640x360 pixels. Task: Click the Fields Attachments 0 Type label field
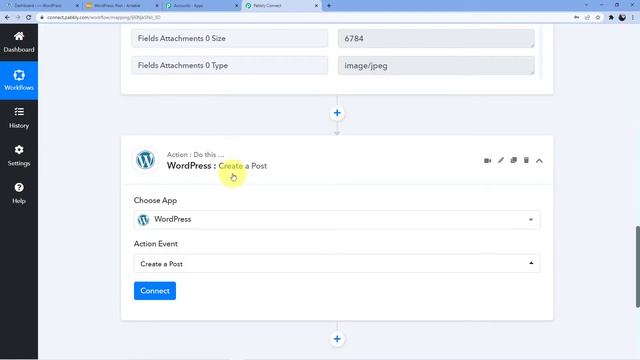[x=229, y=65]
